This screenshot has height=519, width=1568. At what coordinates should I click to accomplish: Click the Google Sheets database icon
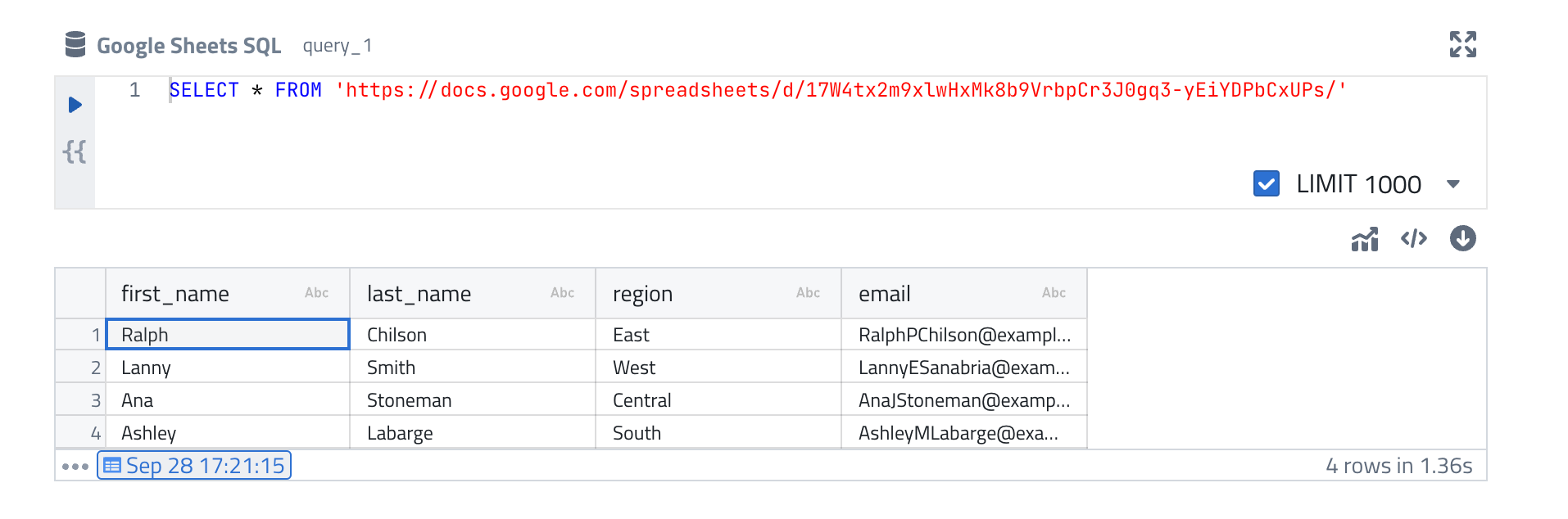coord(75,45)
